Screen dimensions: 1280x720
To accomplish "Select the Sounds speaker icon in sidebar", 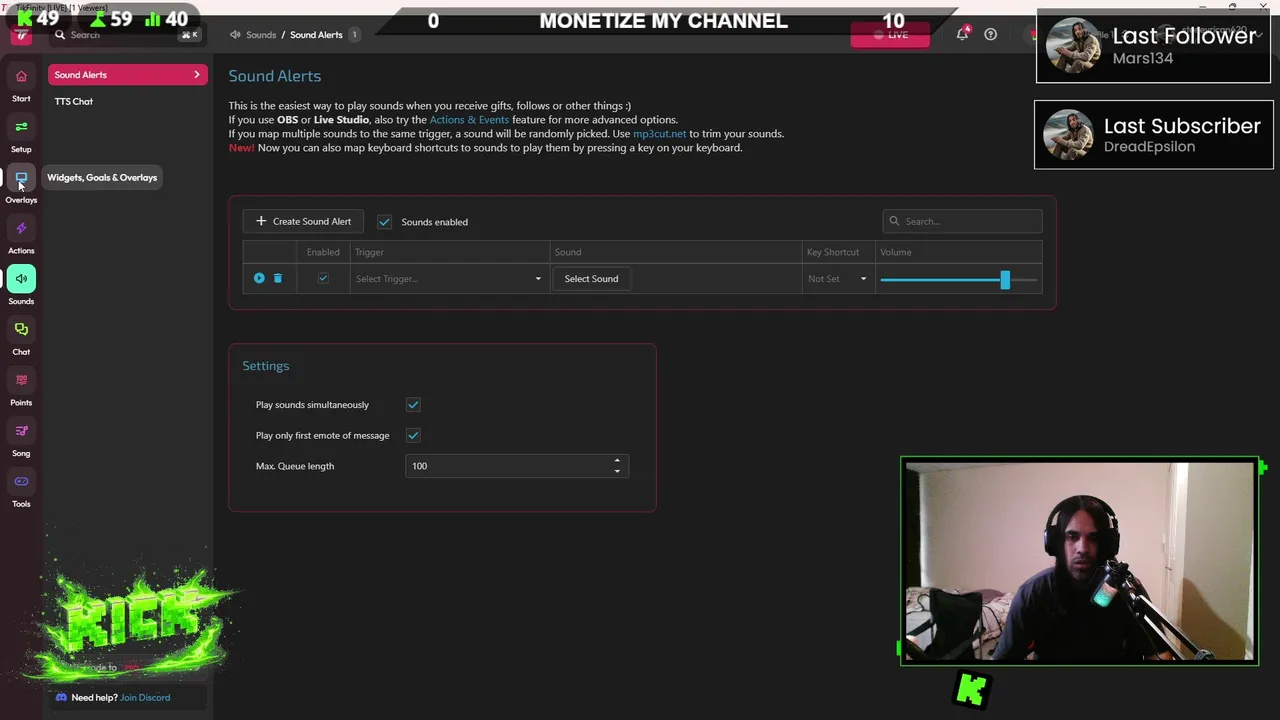I will 21,279.
